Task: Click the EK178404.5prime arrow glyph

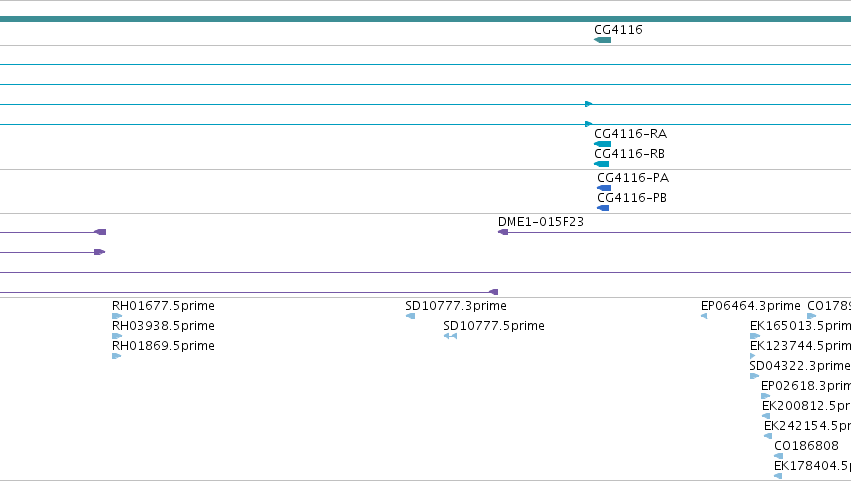Action: tap(778, 476)
